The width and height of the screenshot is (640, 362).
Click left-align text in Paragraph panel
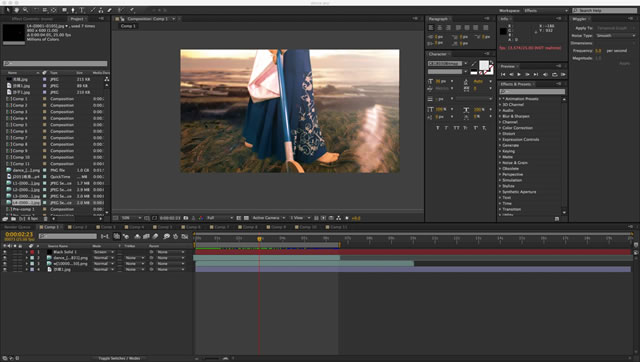pos(431,28)
